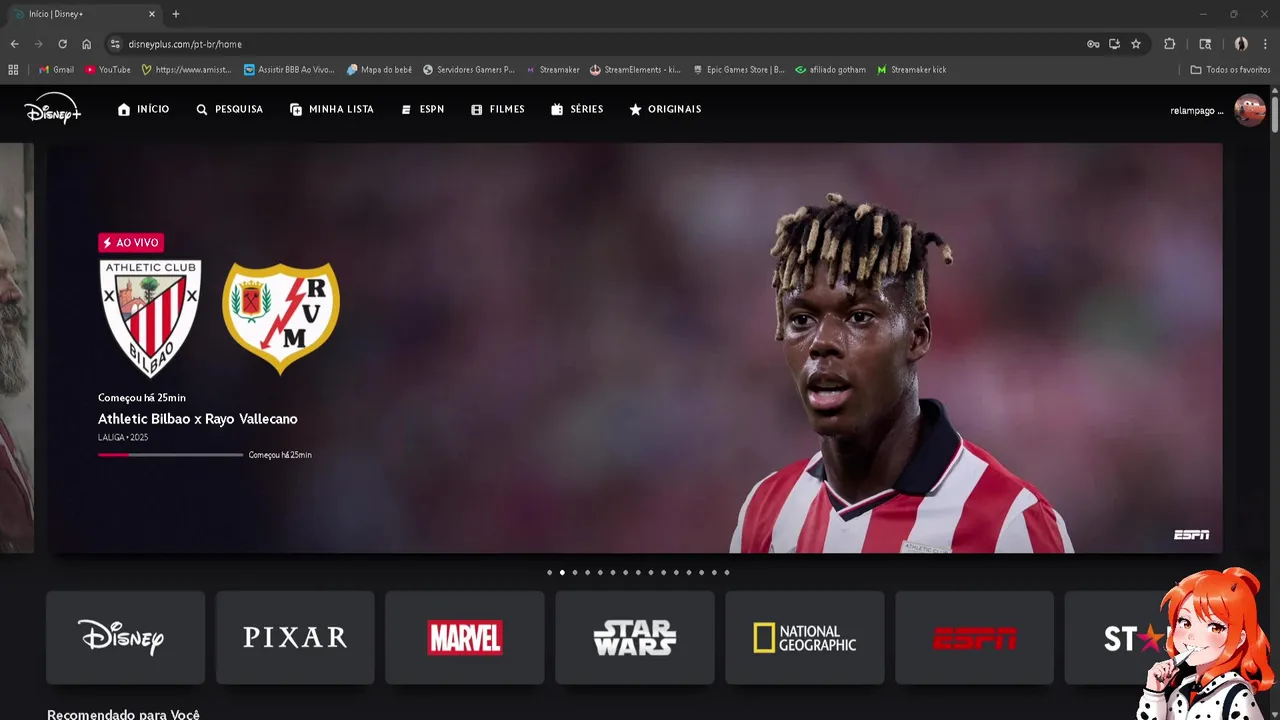The height and width of the screenshot is (720, 1280).
Task: Open the Pixar brand tile
Action: click(x=295, y=638)
